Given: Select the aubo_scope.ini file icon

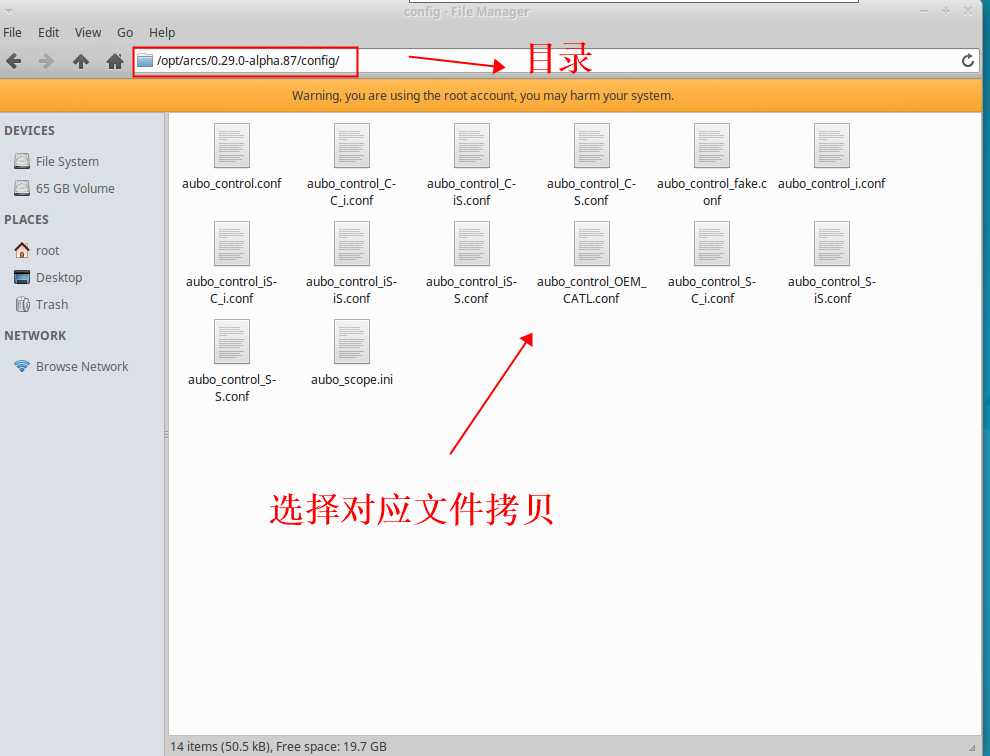Looking at the screenshot, I should [352, 341].
